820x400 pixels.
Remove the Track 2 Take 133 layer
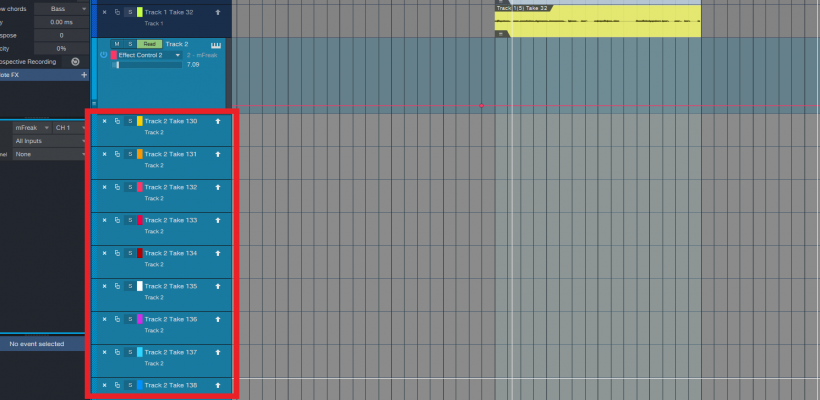click(104, 220)
